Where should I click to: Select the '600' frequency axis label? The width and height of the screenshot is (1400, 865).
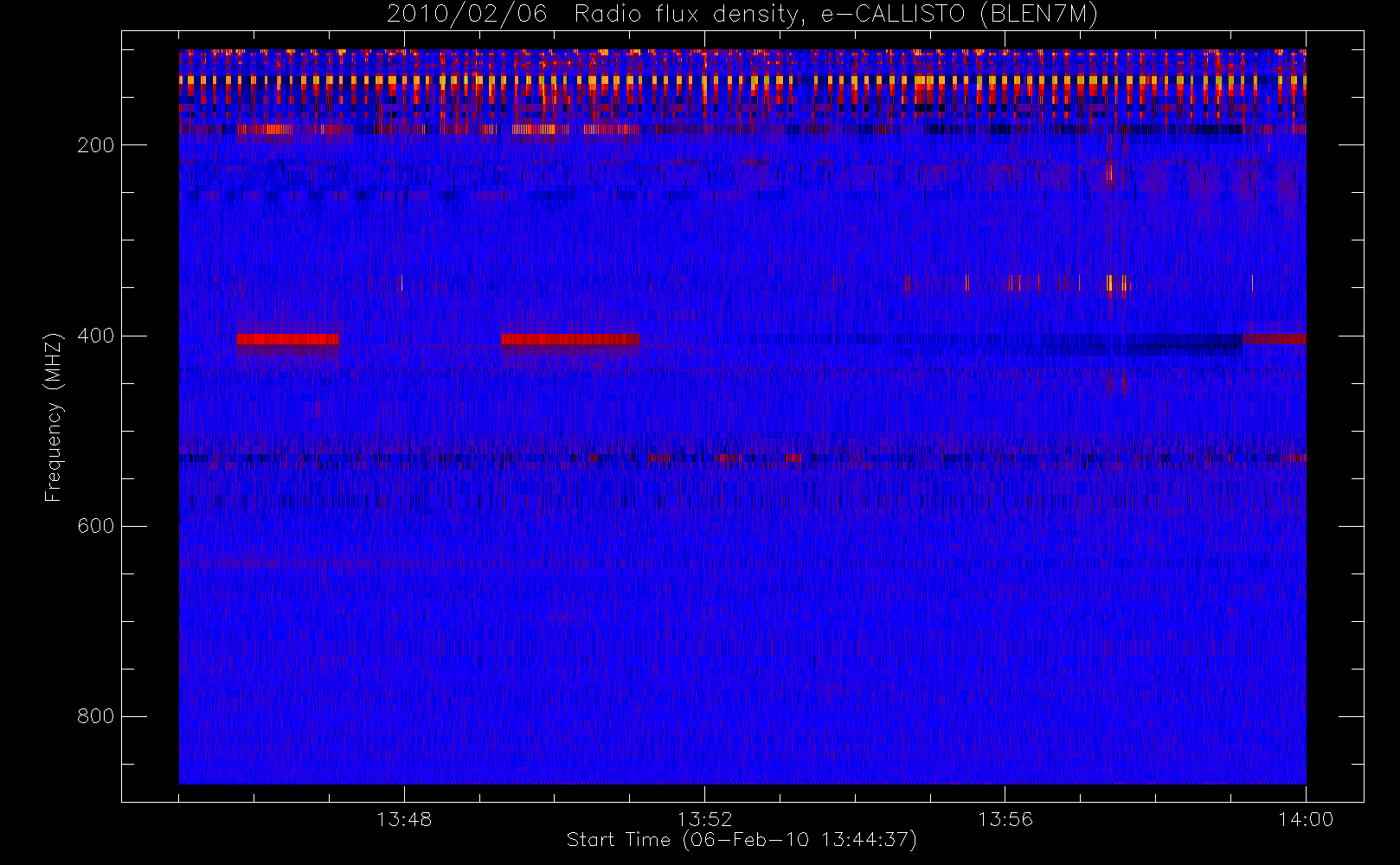[x=95, y=526]
